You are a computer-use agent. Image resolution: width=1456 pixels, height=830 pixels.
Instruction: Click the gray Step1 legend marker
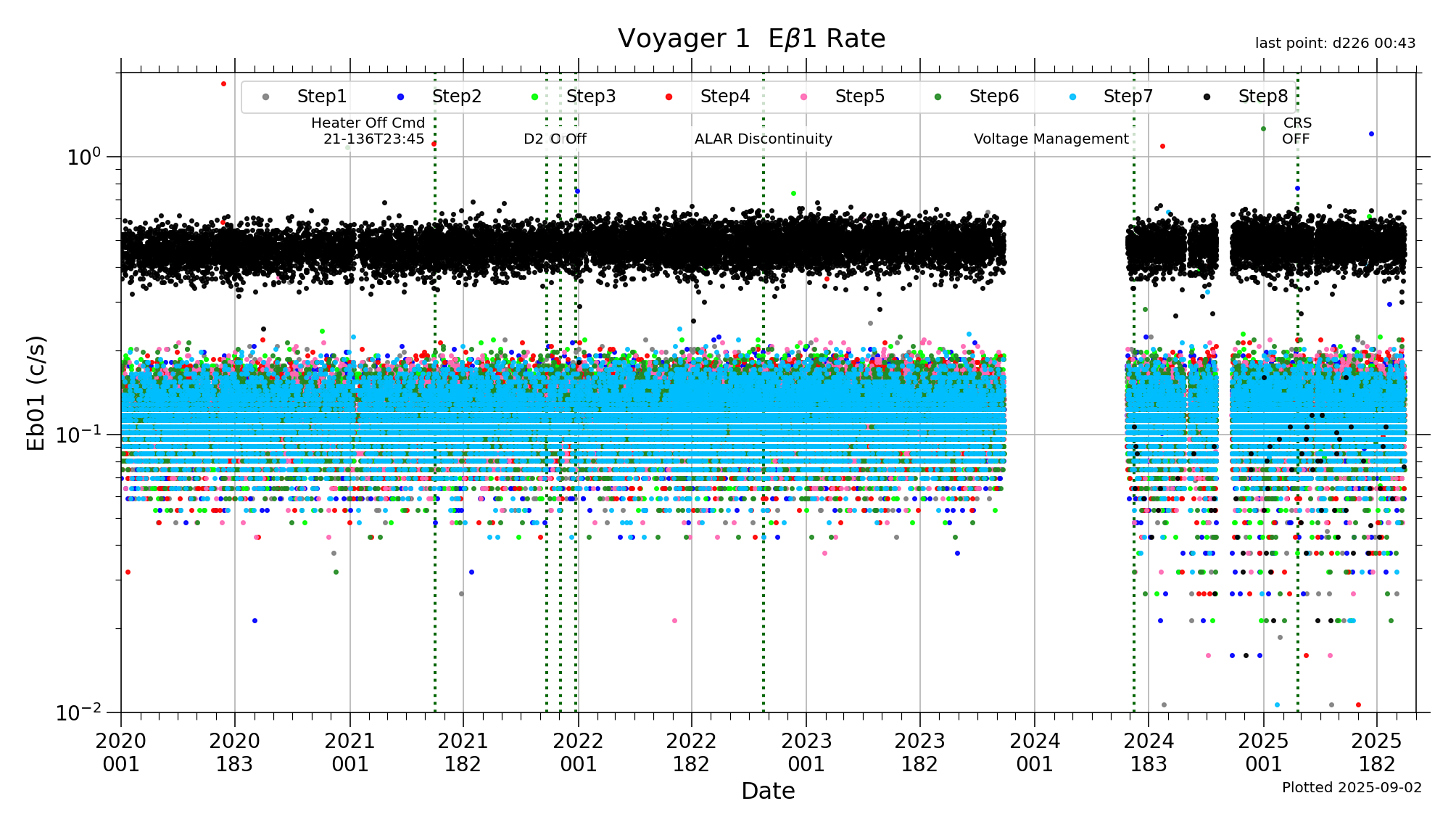[x=265, y=97]
